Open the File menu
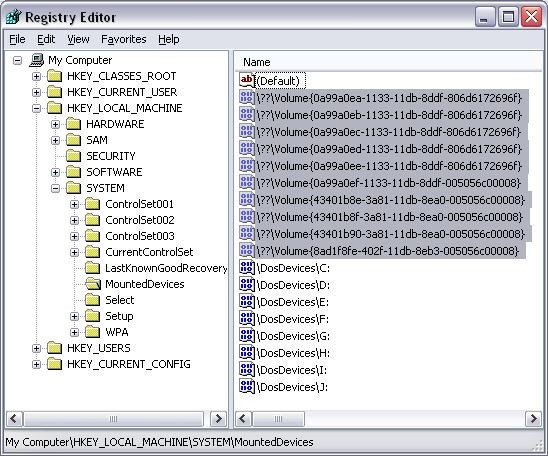The width and height of the screenshot is (548, 456). coord(17,39)
